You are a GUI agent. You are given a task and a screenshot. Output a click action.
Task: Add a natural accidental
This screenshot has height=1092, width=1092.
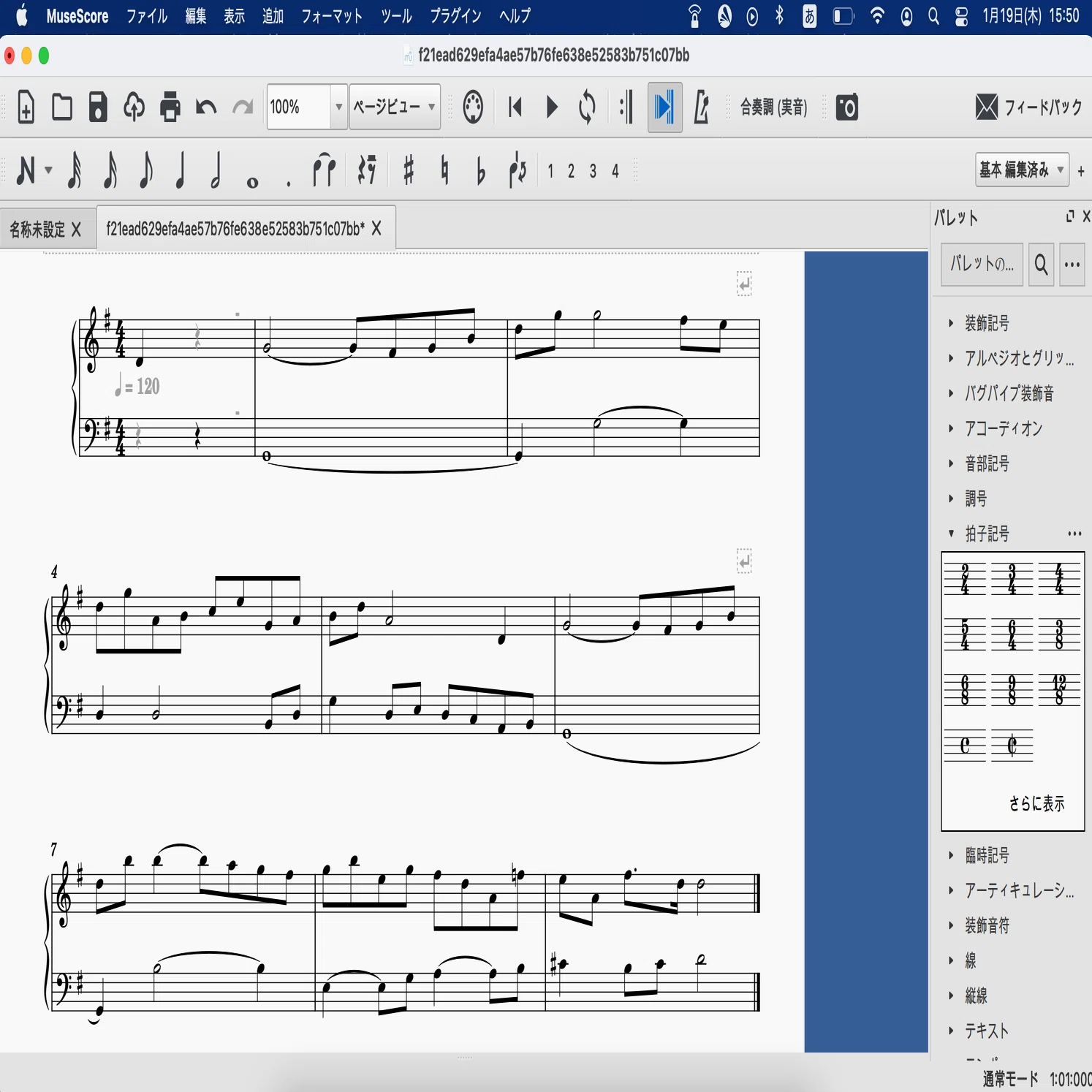coord(444,170)
